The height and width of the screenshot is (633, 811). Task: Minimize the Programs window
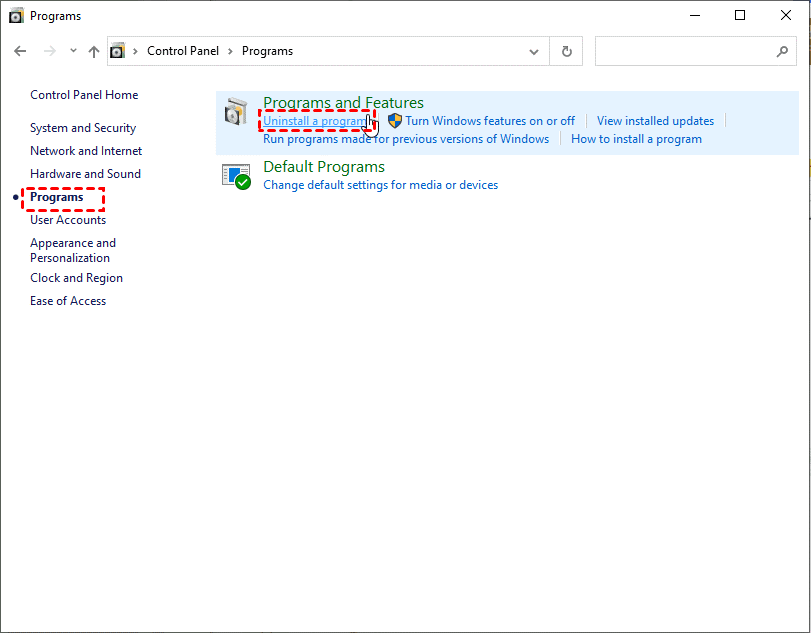[695, 16]
